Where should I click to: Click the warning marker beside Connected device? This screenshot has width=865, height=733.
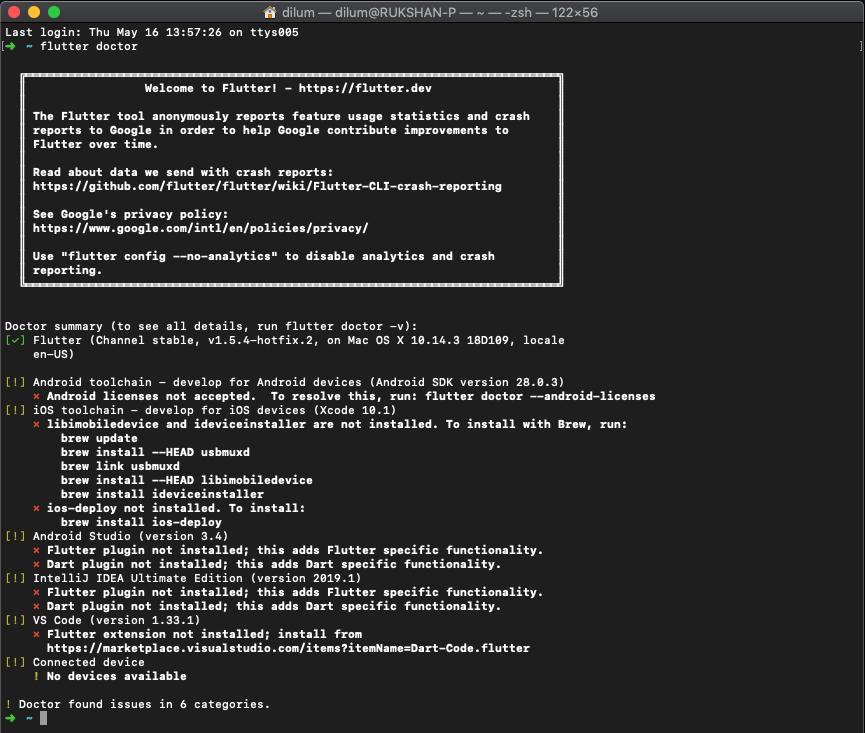[15, 662]
